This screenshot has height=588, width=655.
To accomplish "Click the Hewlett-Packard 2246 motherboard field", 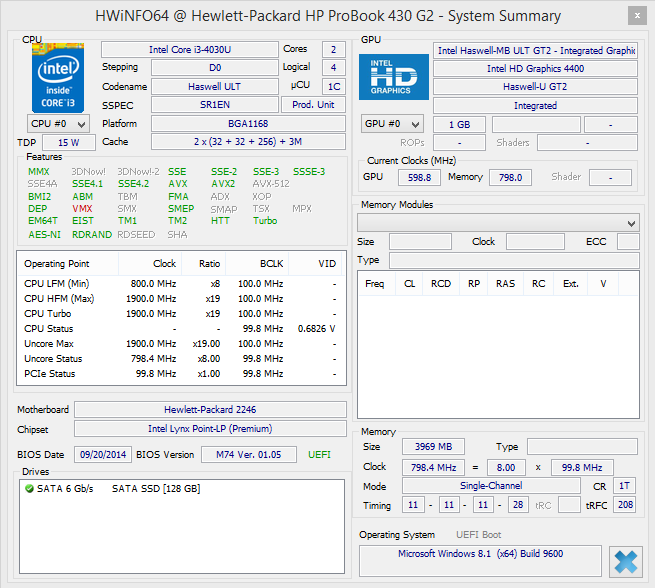I will point(210,409).
